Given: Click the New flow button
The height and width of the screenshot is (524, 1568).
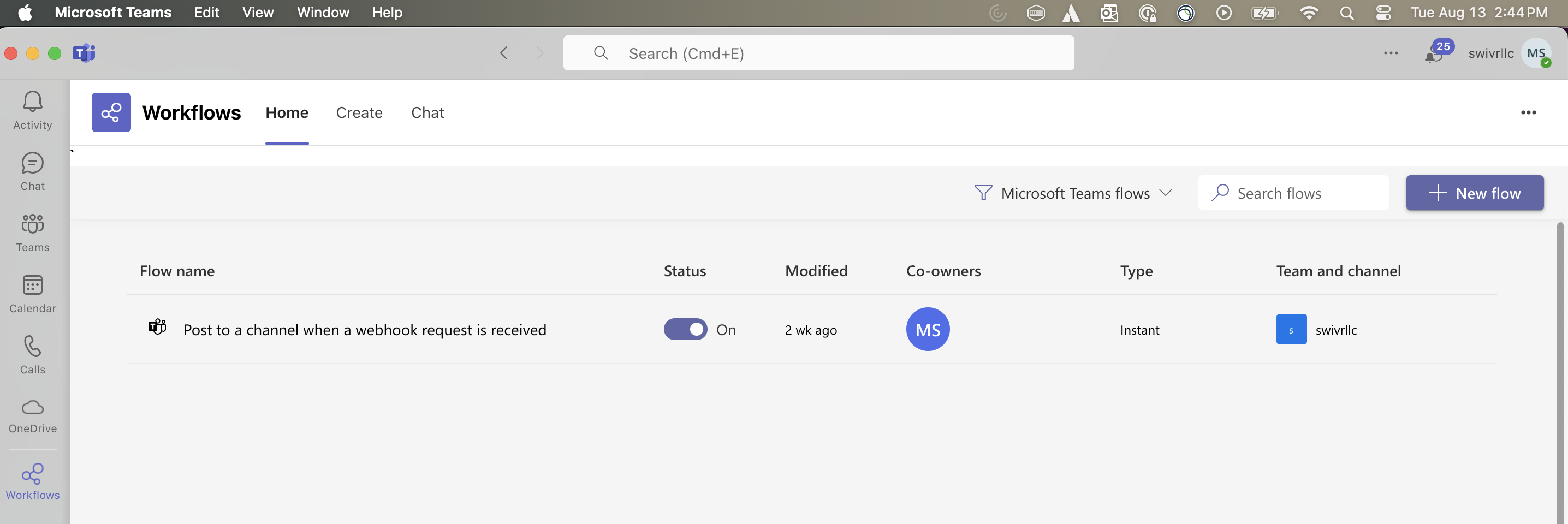Looking at the screenshot, I should point(1474,193).
